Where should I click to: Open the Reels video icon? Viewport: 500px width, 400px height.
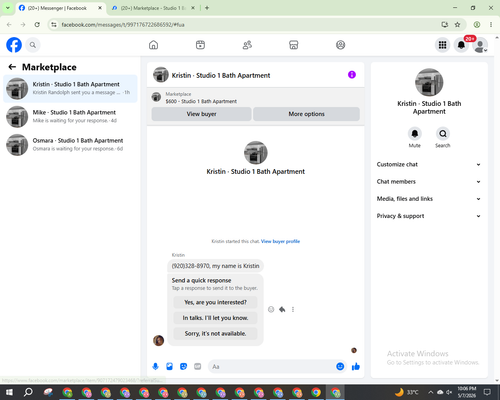(200, 45)
